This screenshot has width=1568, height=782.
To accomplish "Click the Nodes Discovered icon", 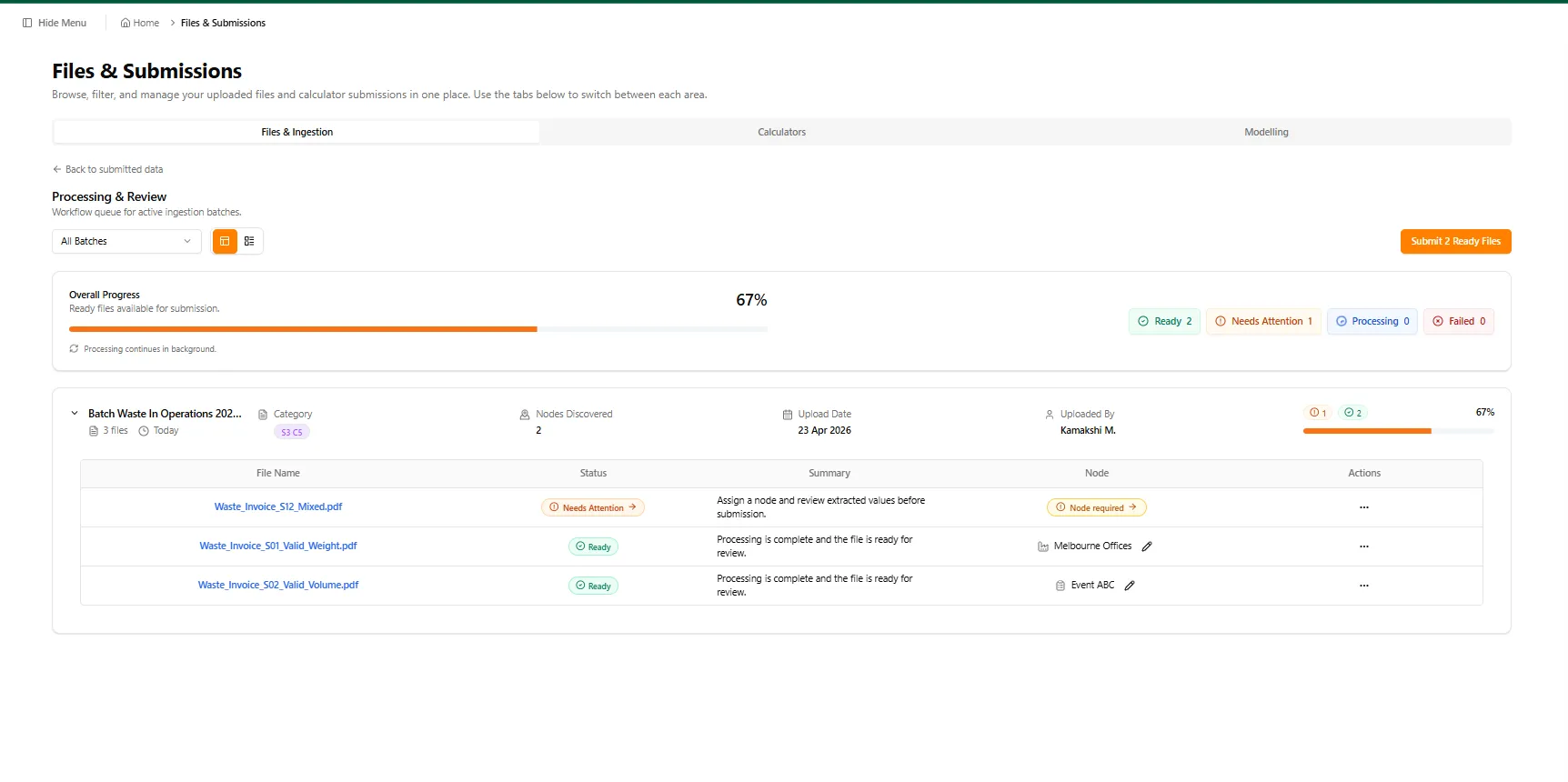I will point(525,415).
